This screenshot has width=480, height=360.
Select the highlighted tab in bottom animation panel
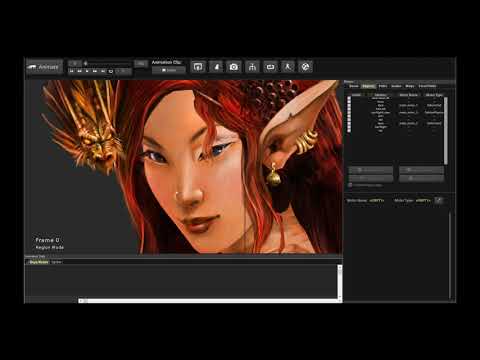(39, 262)
